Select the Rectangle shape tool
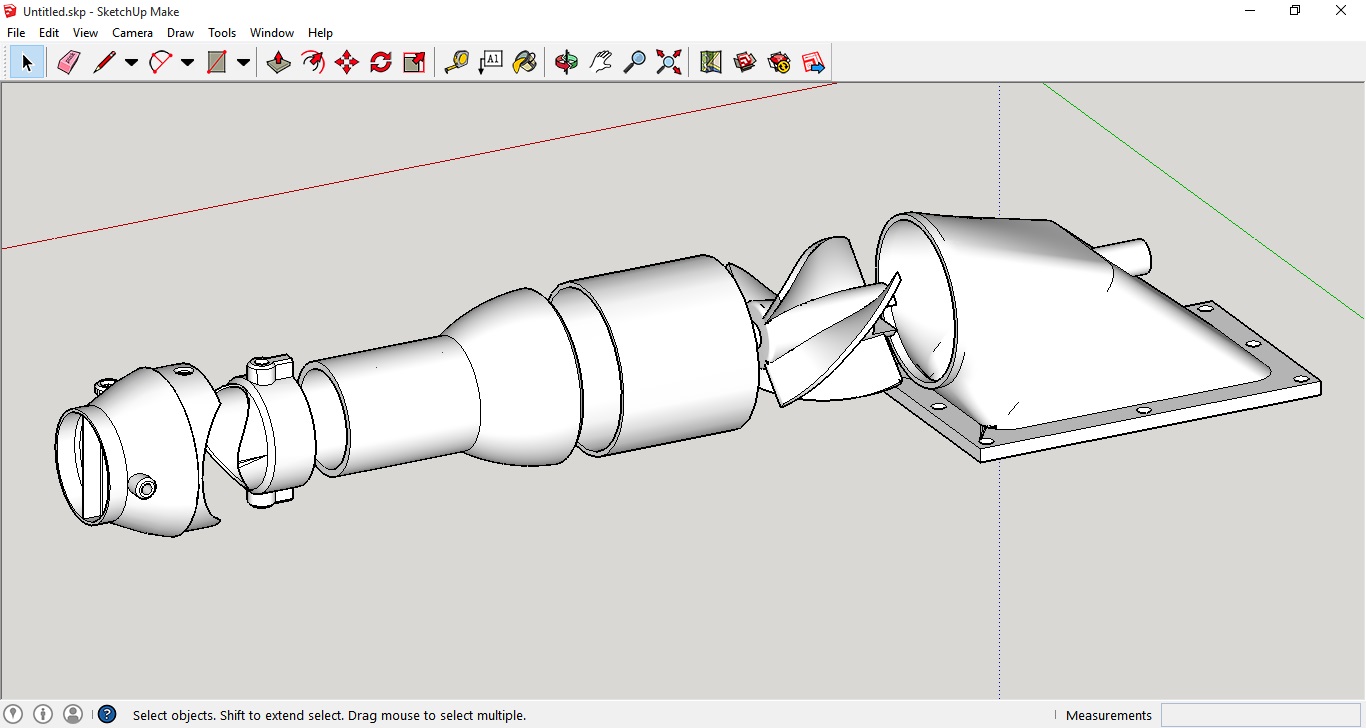The width and height of the screenshot is (1366, 728). (216, 63)
